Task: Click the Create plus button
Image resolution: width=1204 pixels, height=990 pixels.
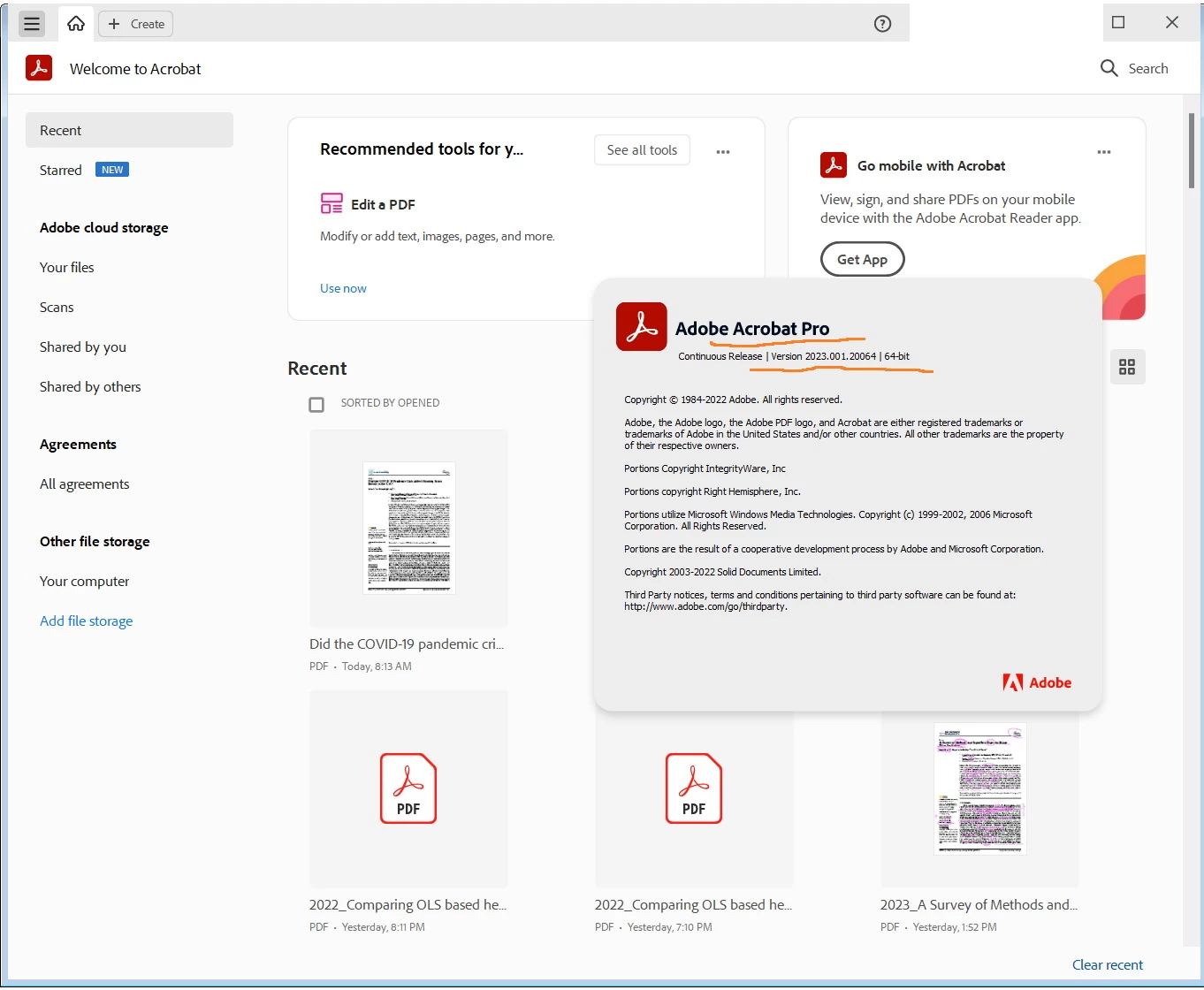Action: [136, 24]
